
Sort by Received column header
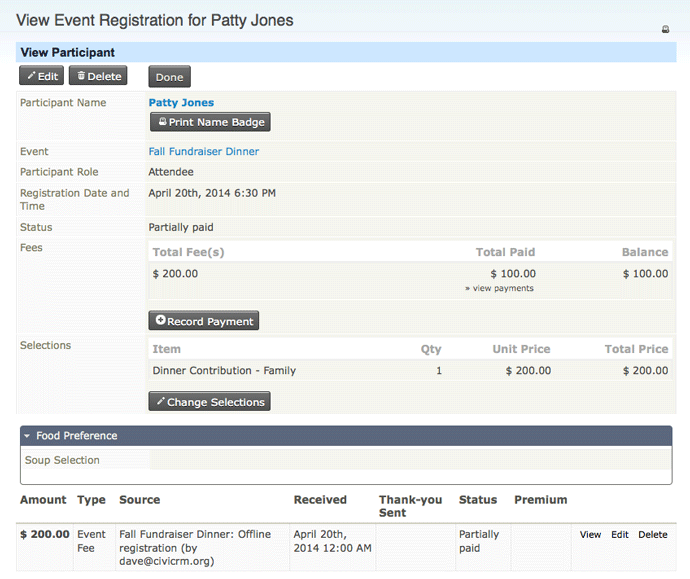[x=320, y=500]
